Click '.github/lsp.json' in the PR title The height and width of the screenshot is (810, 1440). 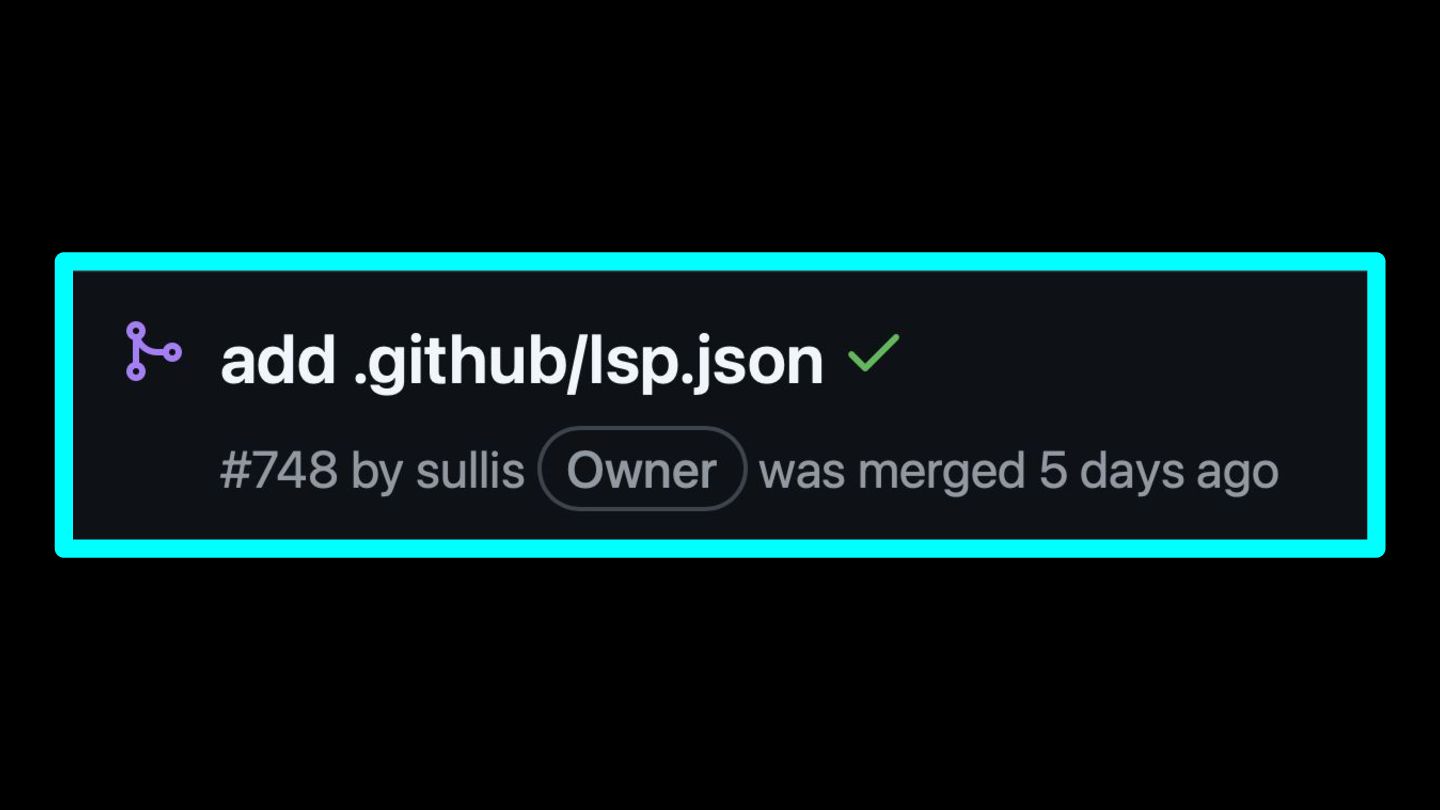point(589,361)
